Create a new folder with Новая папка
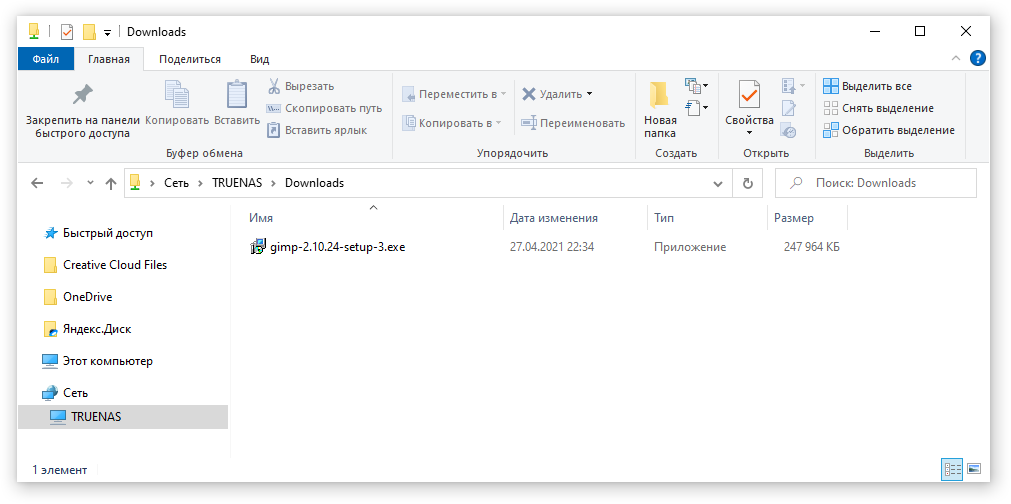Screen dimensions: 1011x504 coord(660,110)
